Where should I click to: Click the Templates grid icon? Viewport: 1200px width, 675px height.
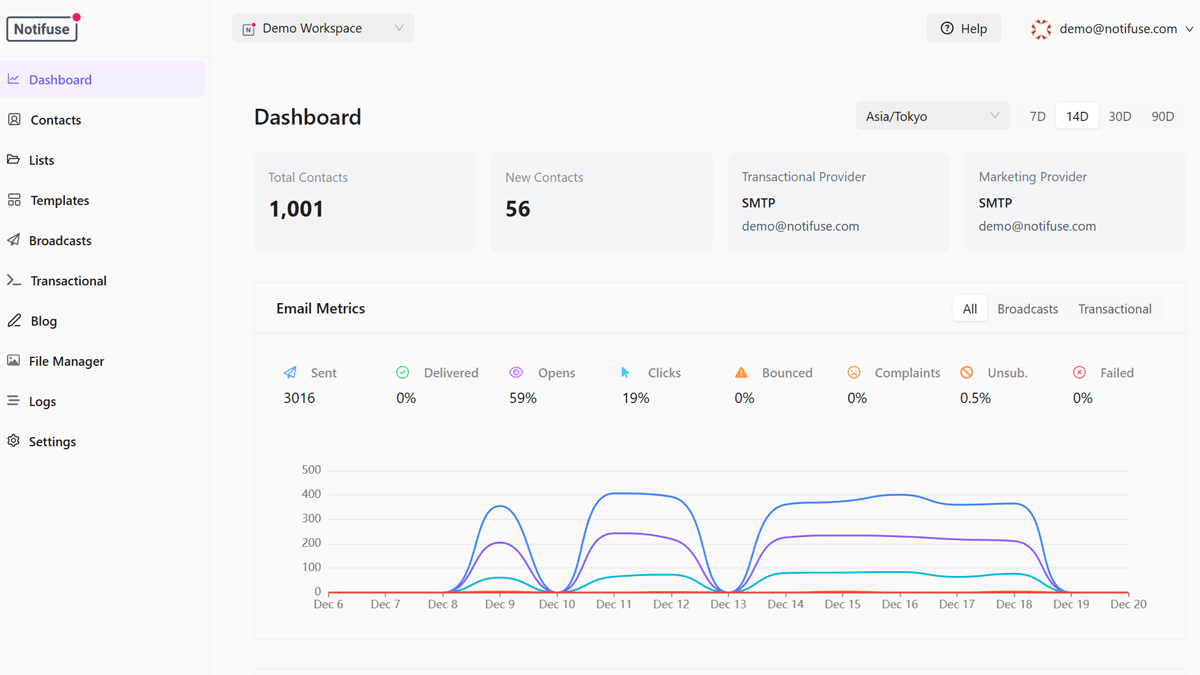tap(14, 200)
